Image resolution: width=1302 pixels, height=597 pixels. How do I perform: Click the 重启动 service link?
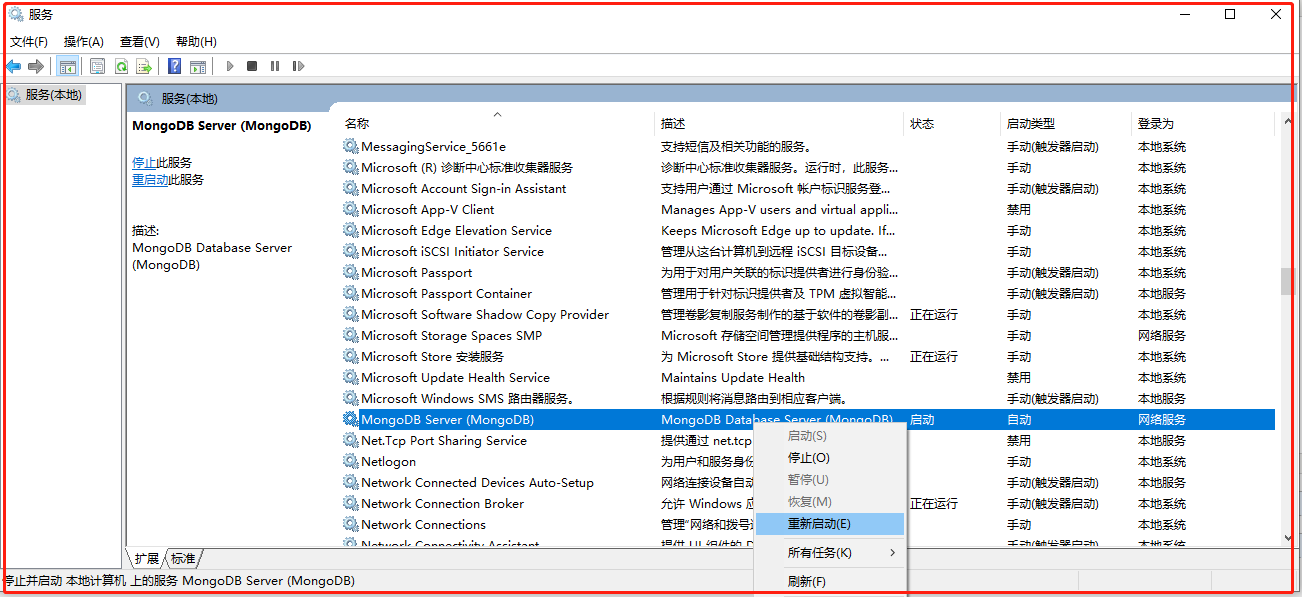[x=150, y=179]
